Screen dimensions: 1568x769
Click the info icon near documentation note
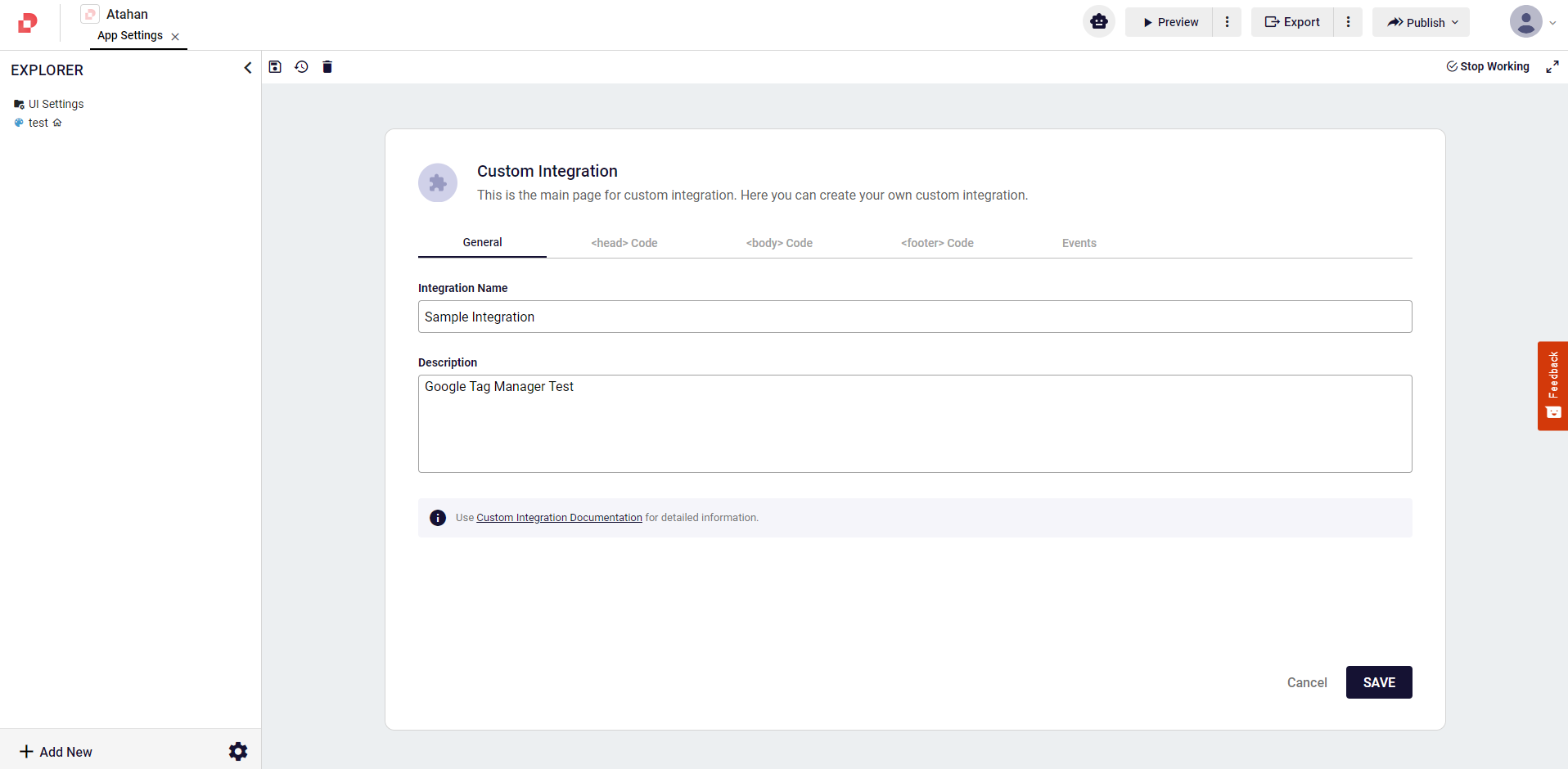(438, 518)
